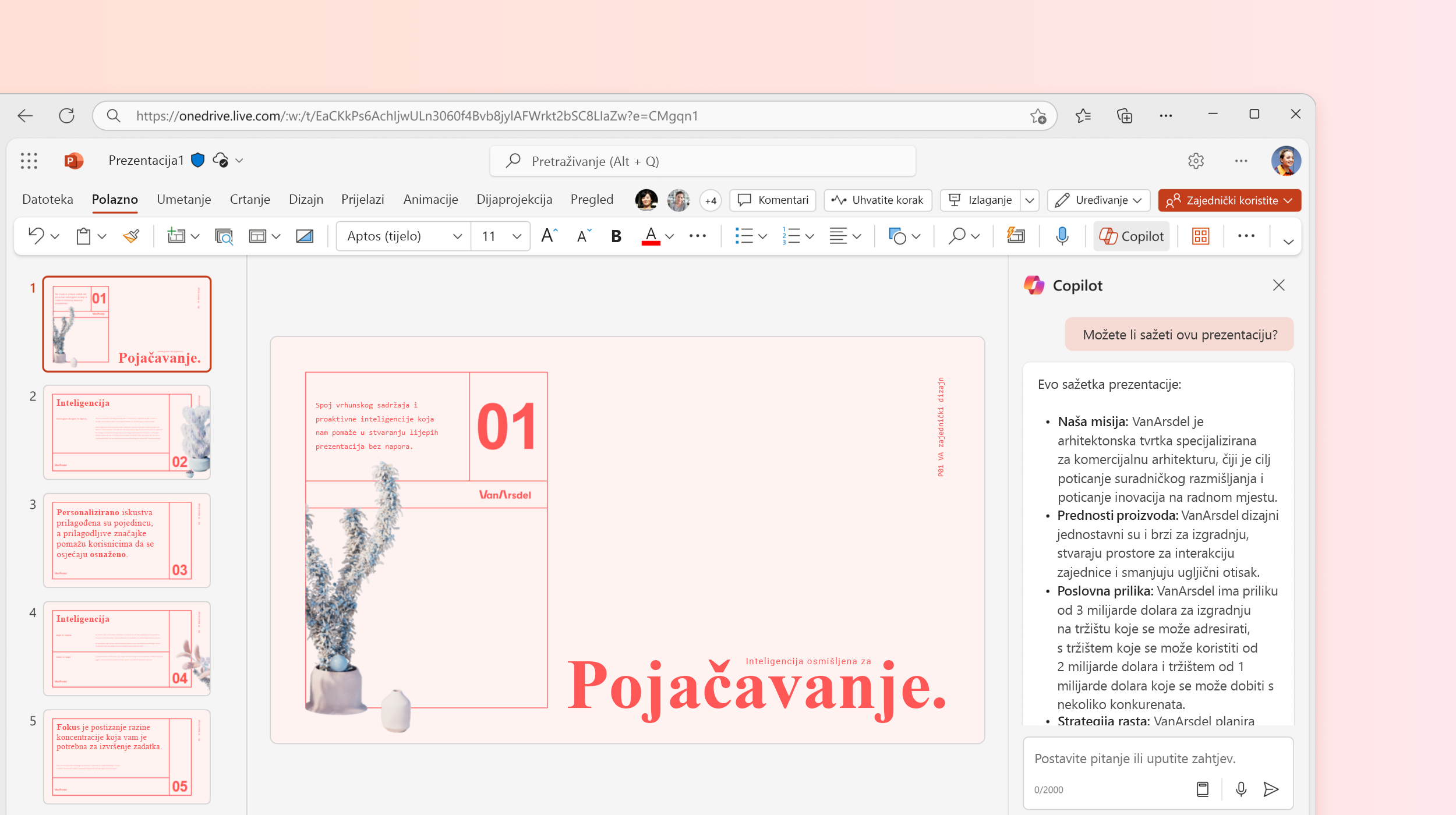The height and width of the screenshot is (815, 1456).
Task: Toggle the Copilot pane button
Action: tap(1131, 236)
